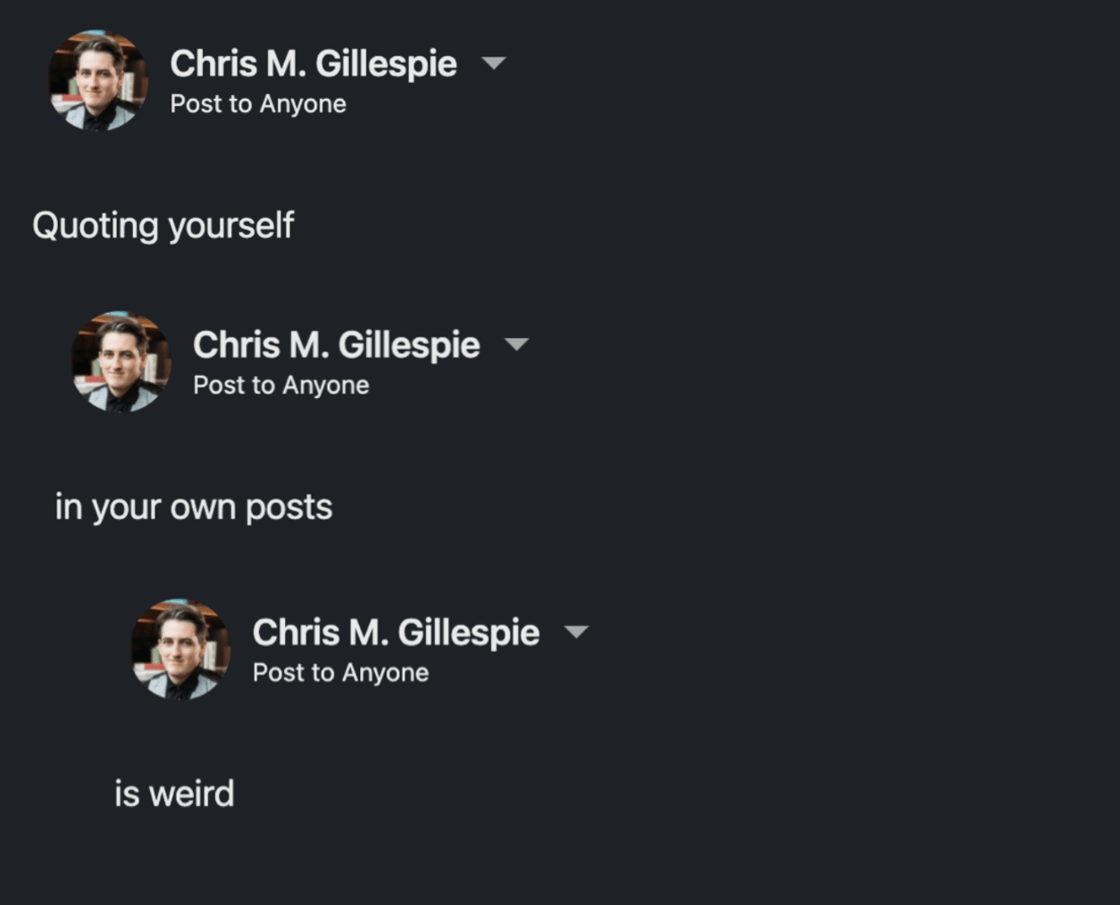The image size is (1120, 905).
Task: Select 'Post to Anyone' above 'in your own posts'
Action: tap(281, 385)
